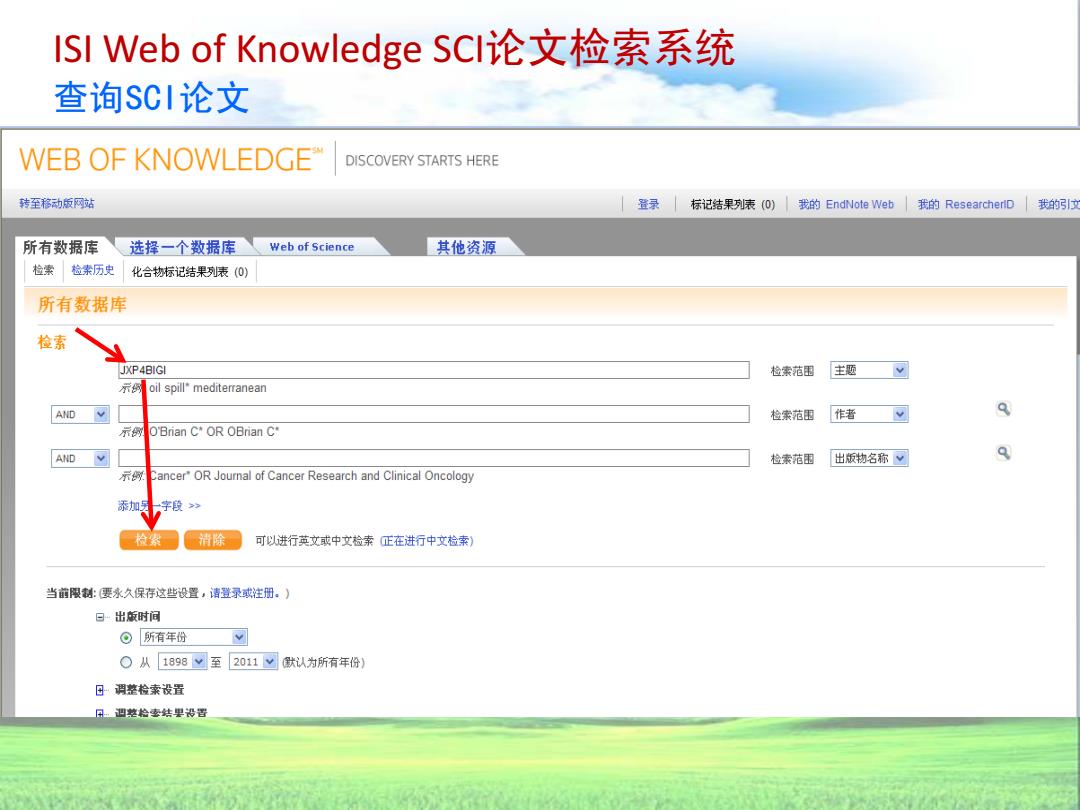Viewport: 1080px width, 810px height.
Task: Click the orange 检索 search button
Action: point(149,540)
